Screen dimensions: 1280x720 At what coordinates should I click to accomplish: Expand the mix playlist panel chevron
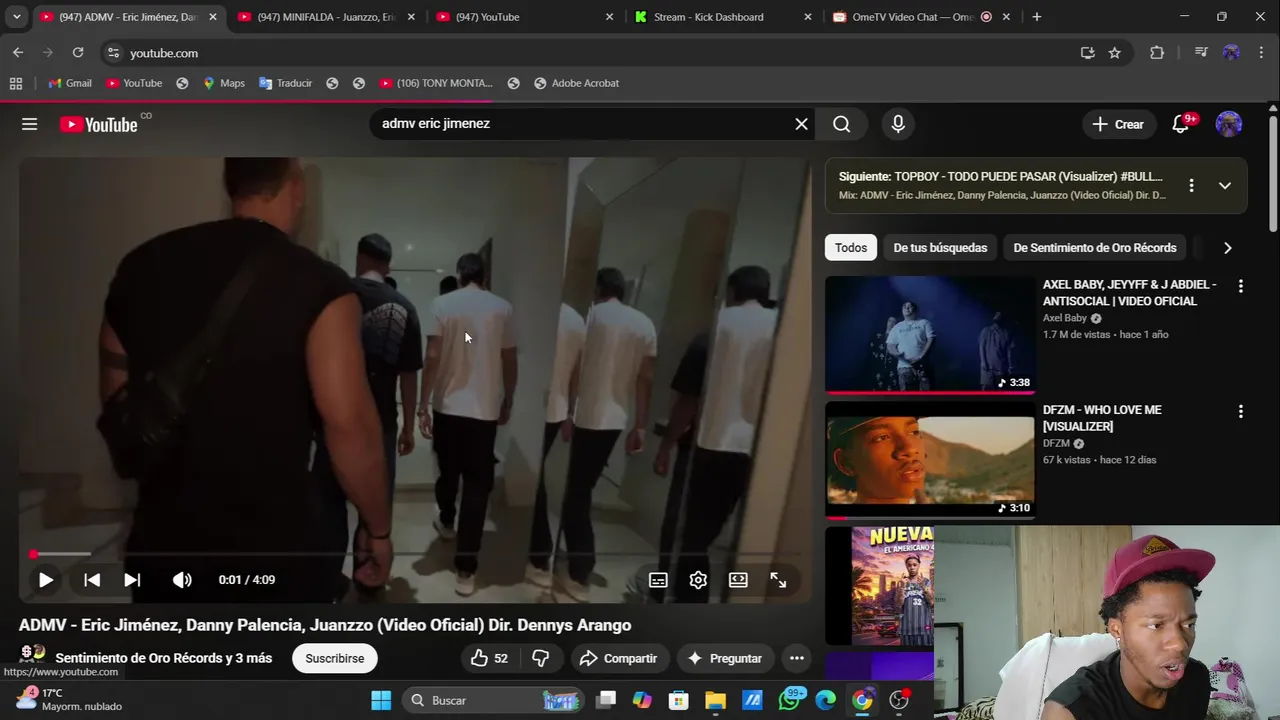click(x=1225, y=185)
